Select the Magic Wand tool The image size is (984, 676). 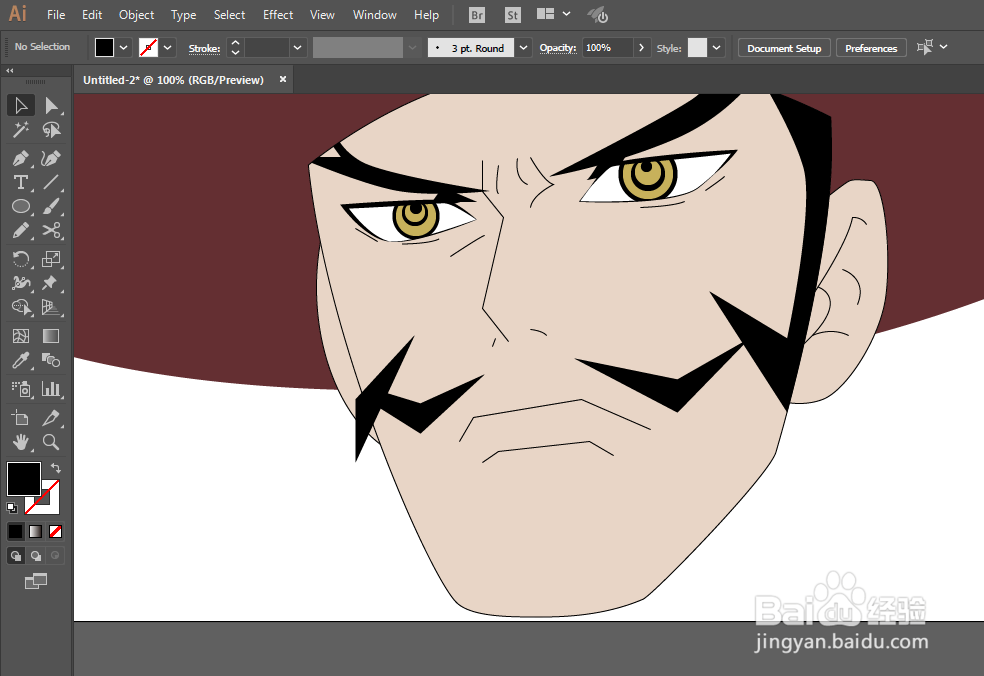21,130
